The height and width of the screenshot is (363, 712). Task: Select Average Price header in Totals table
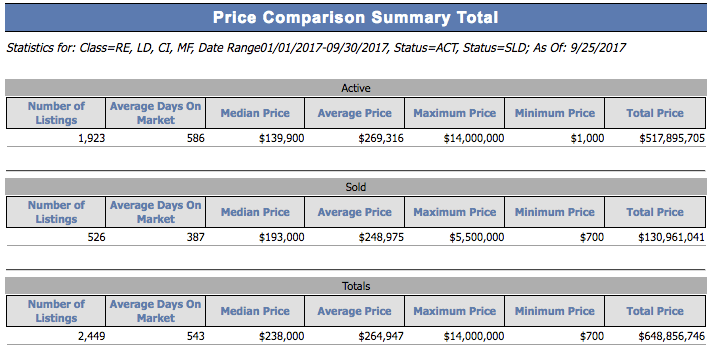point(355,311)
